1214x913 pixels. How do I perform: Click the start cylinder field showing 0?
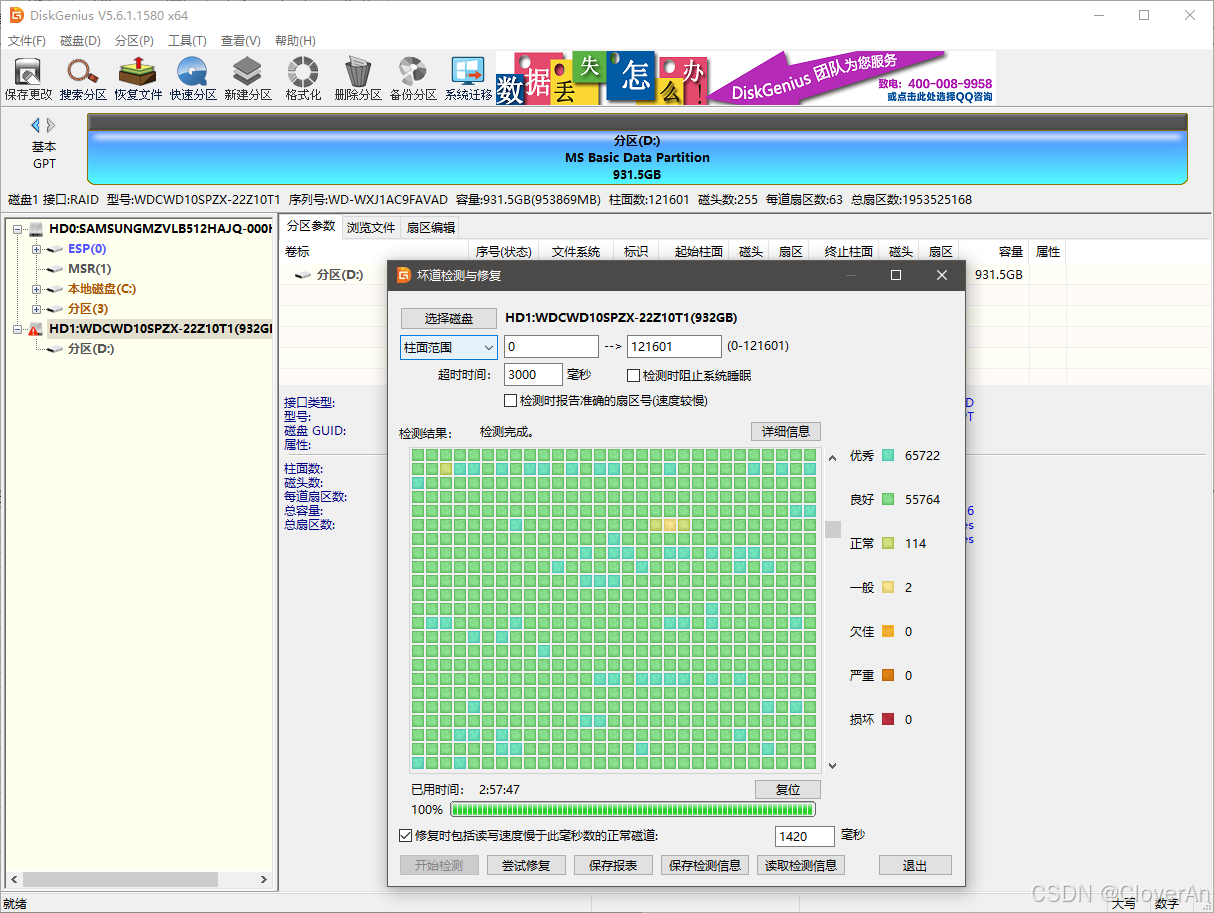[551, 347]
